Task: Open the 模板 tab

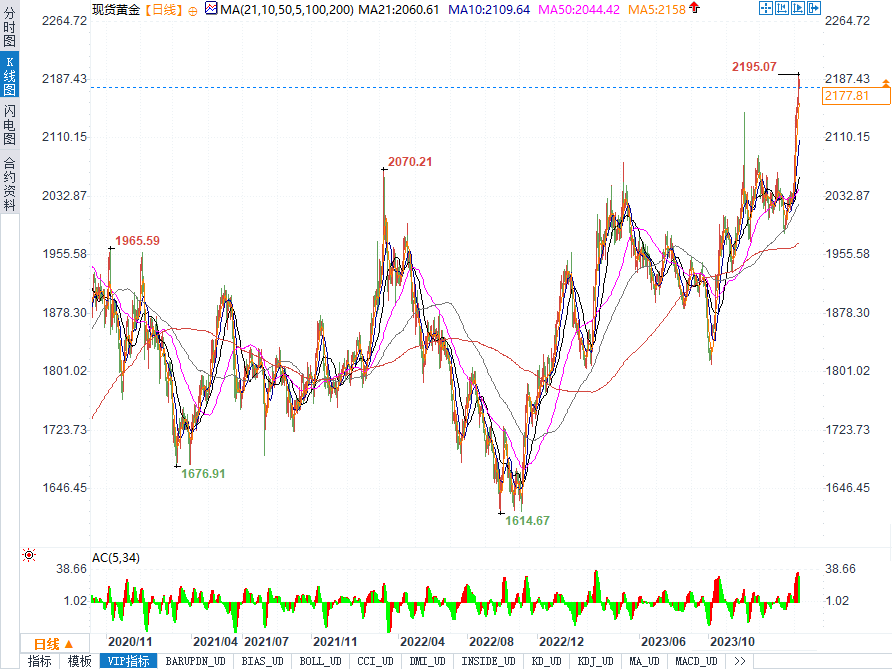Action: pos(80,661)
